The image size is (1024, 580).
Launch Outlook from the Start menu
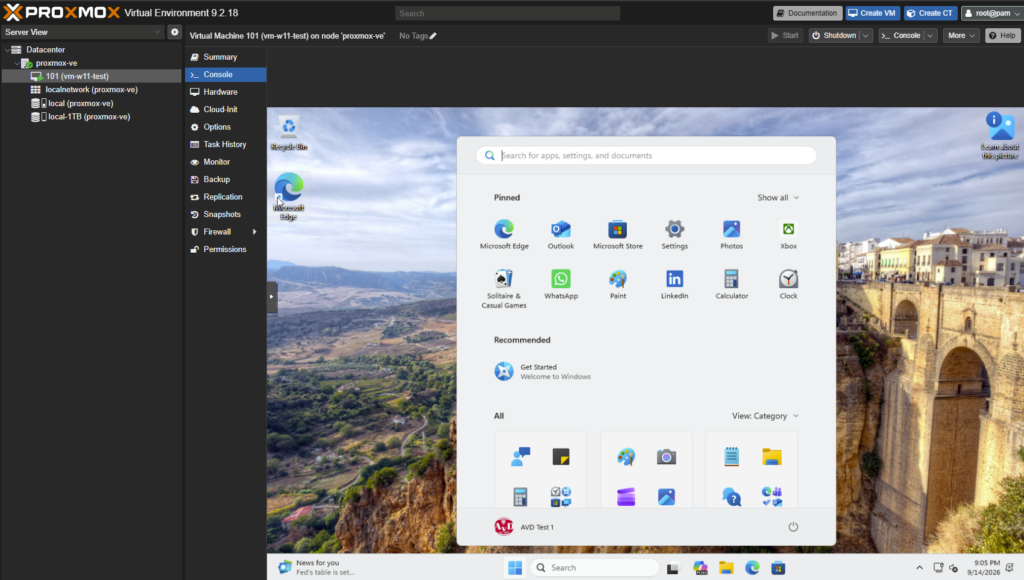[560, 234]
